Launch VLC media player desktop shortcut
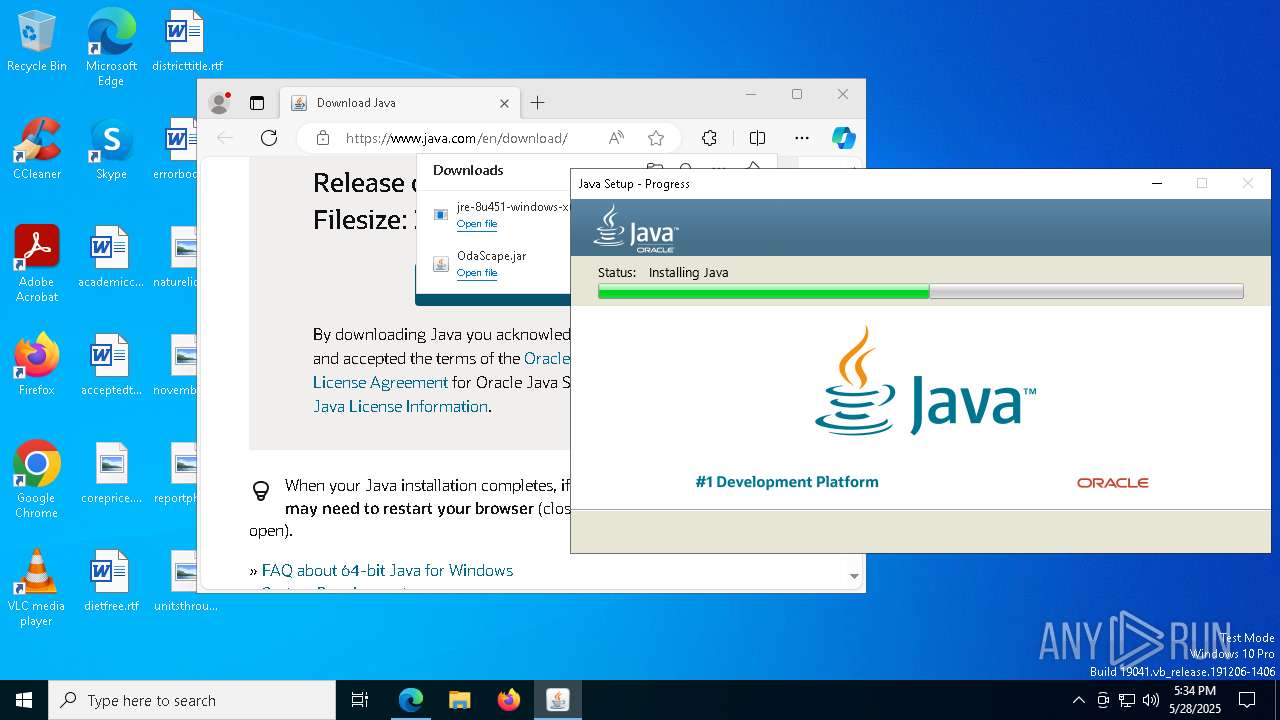Screen dimensions: 1280x720 click(x=37, y=588)
